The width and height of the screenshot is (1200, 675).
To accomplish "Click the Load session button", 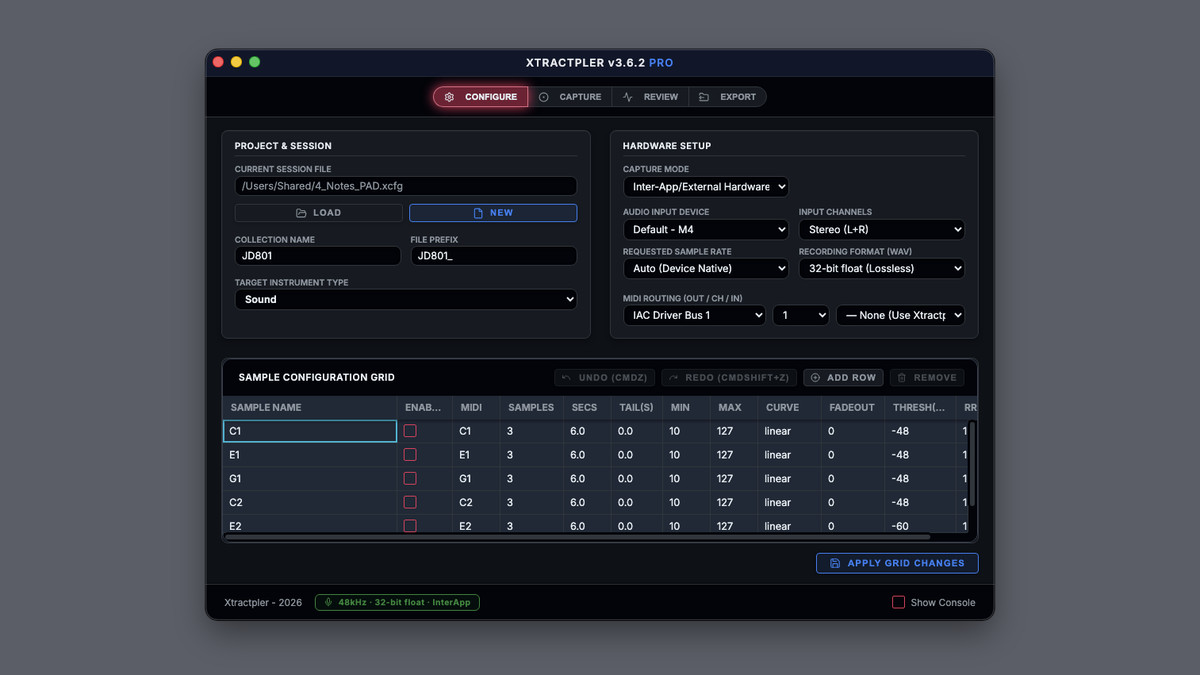I will coord(317,212).
